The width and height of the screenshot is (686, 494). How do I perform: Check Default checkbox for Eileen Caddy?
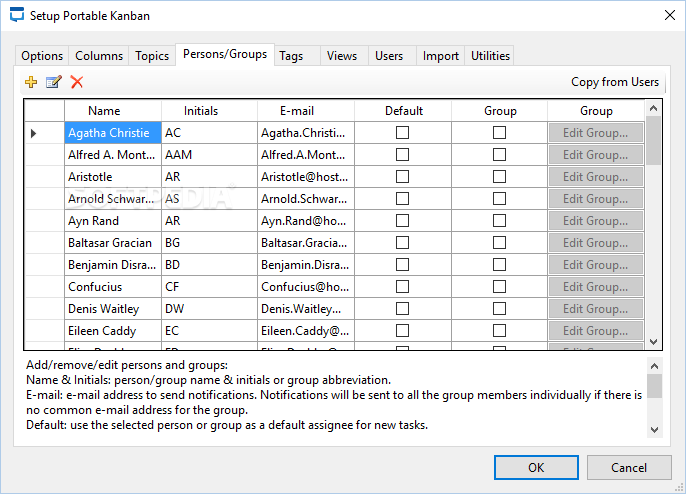[x=402, y=330]
